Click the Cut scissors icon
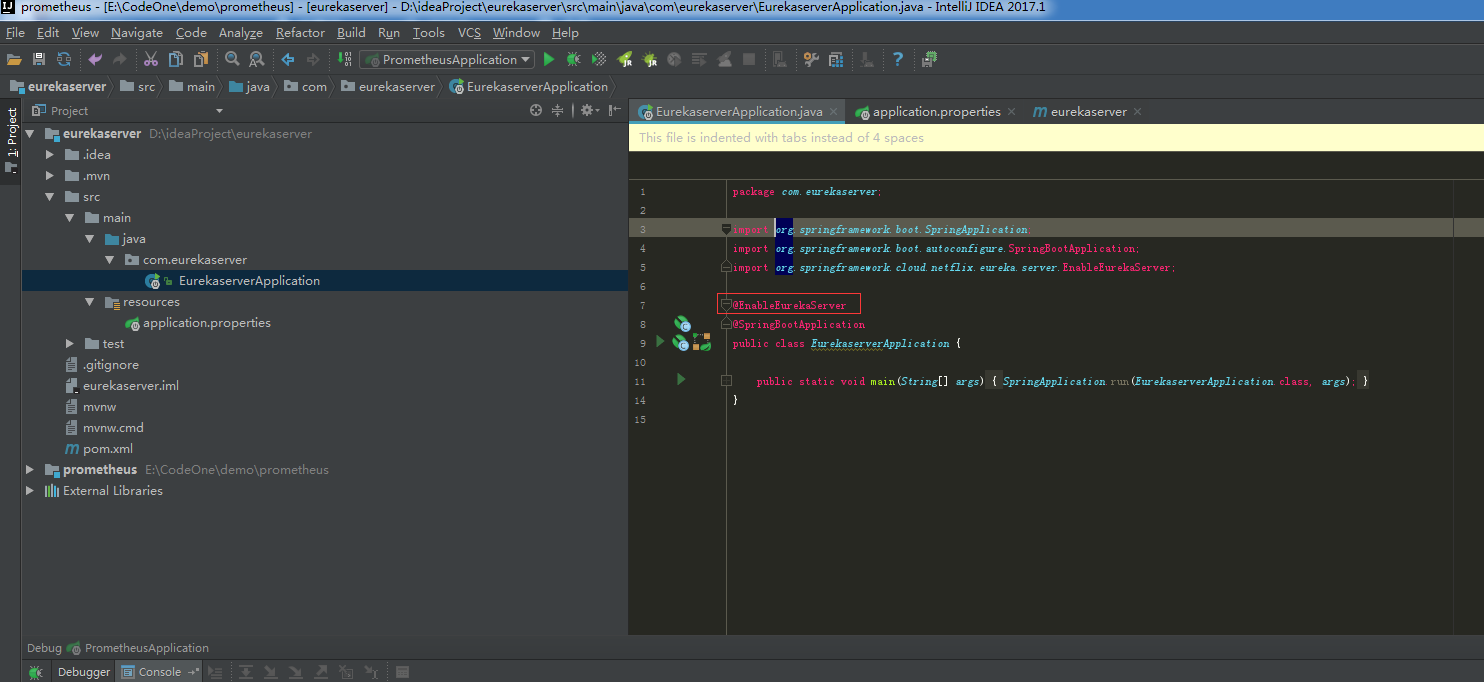 151,59
